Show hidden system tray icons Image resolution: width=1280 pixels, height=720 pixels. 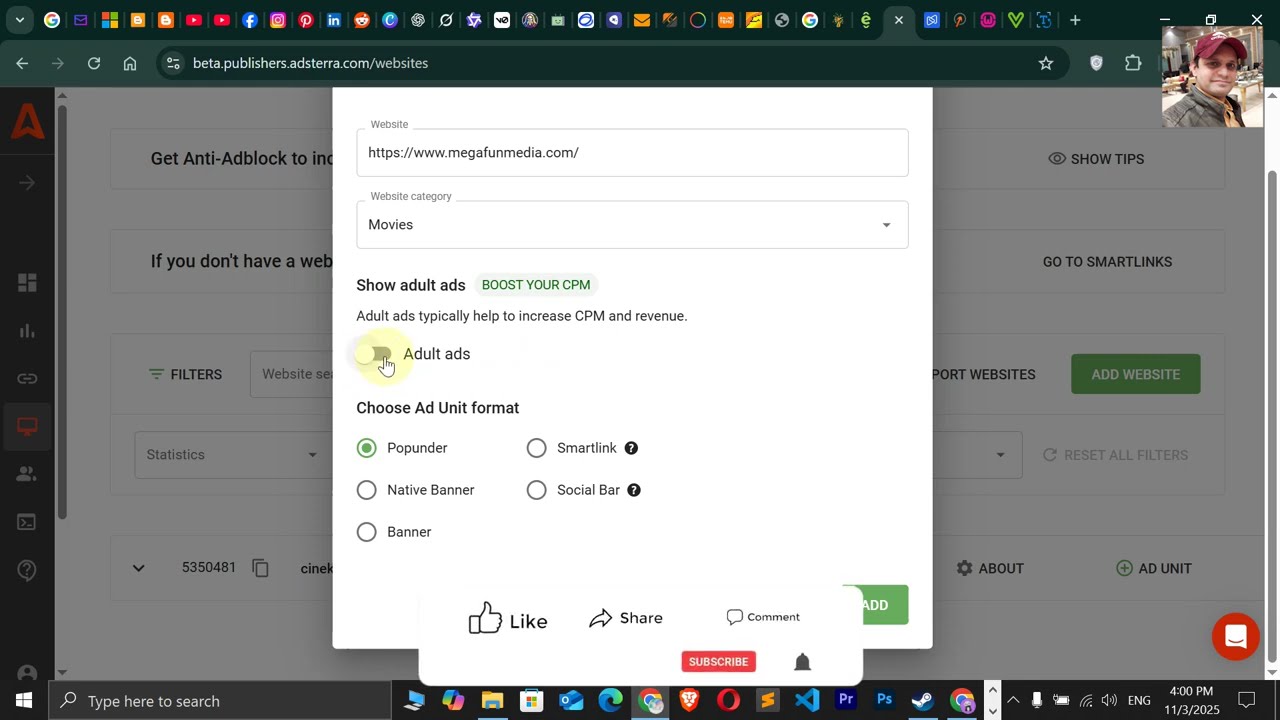(1013, 701)
